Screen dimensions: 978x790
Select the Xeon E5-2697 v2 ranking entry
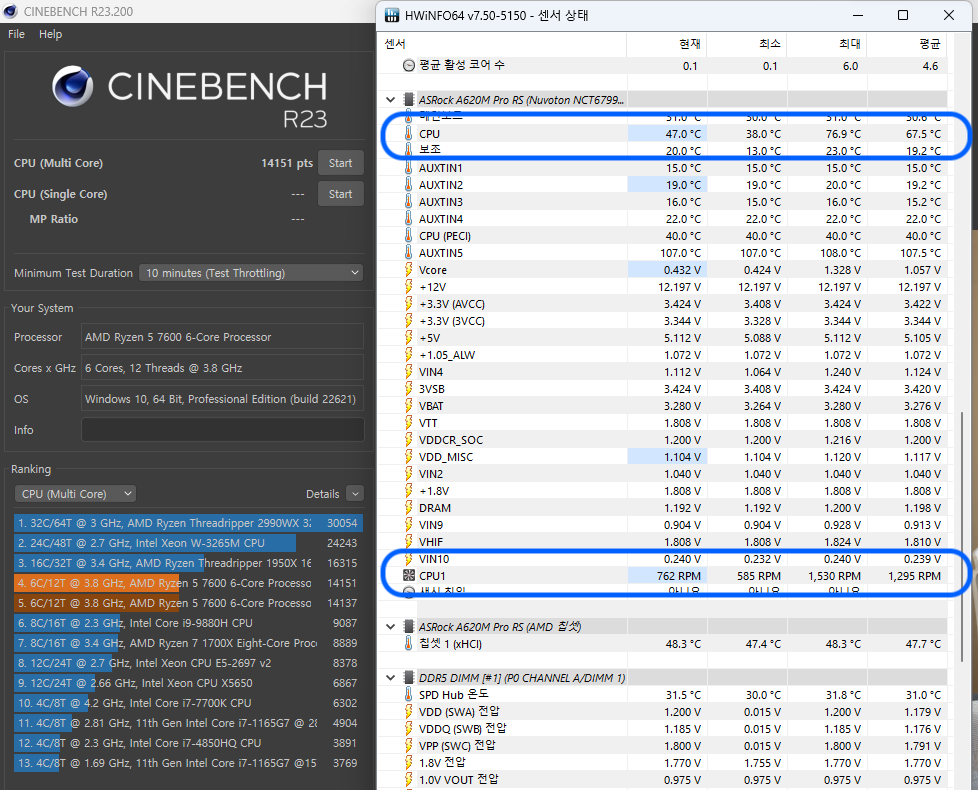(188, 663)
